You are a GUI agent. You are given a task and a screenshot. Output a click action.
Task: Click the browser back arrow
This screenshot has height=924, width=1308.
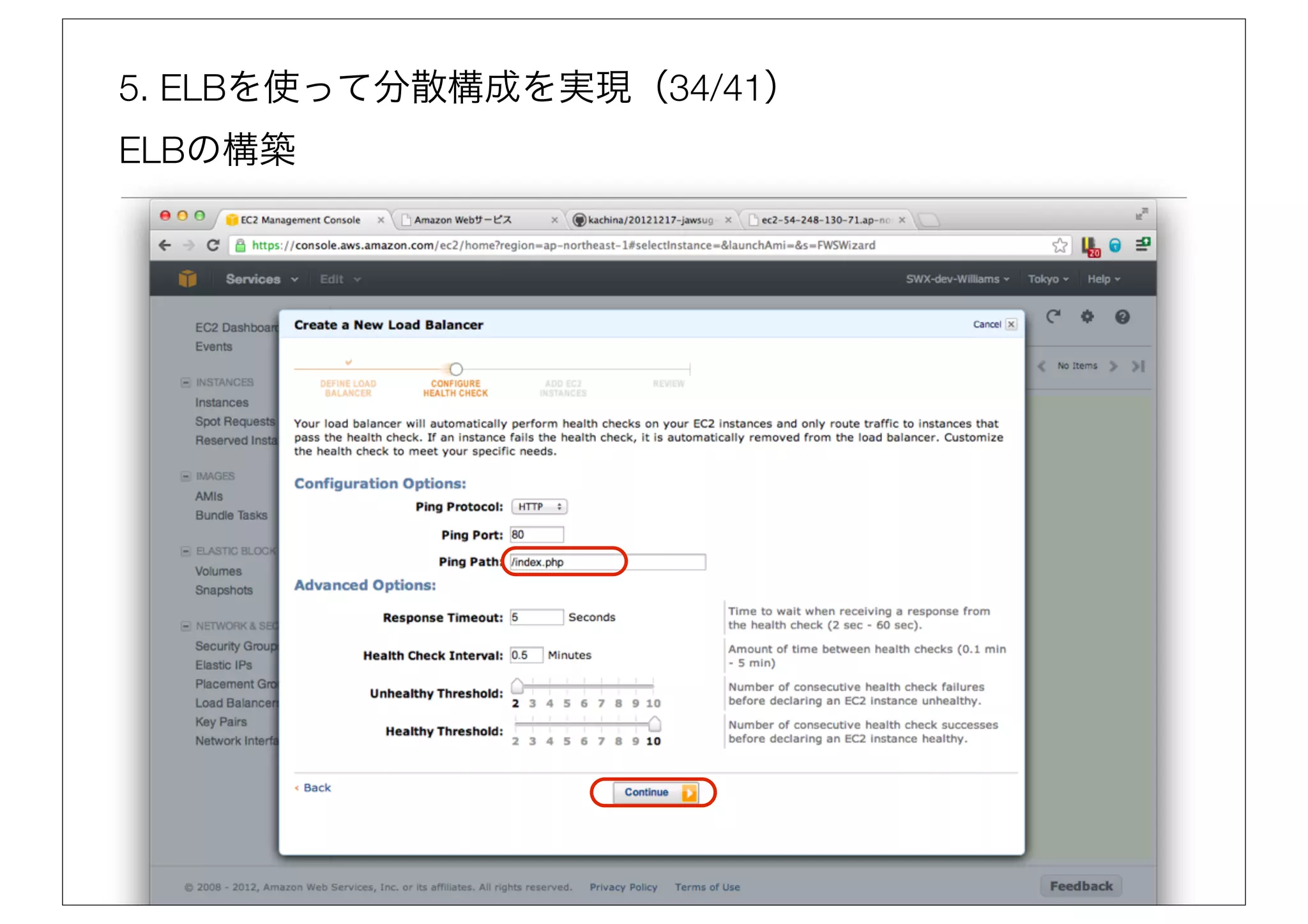pyautogui.click(x=165, y=245)
